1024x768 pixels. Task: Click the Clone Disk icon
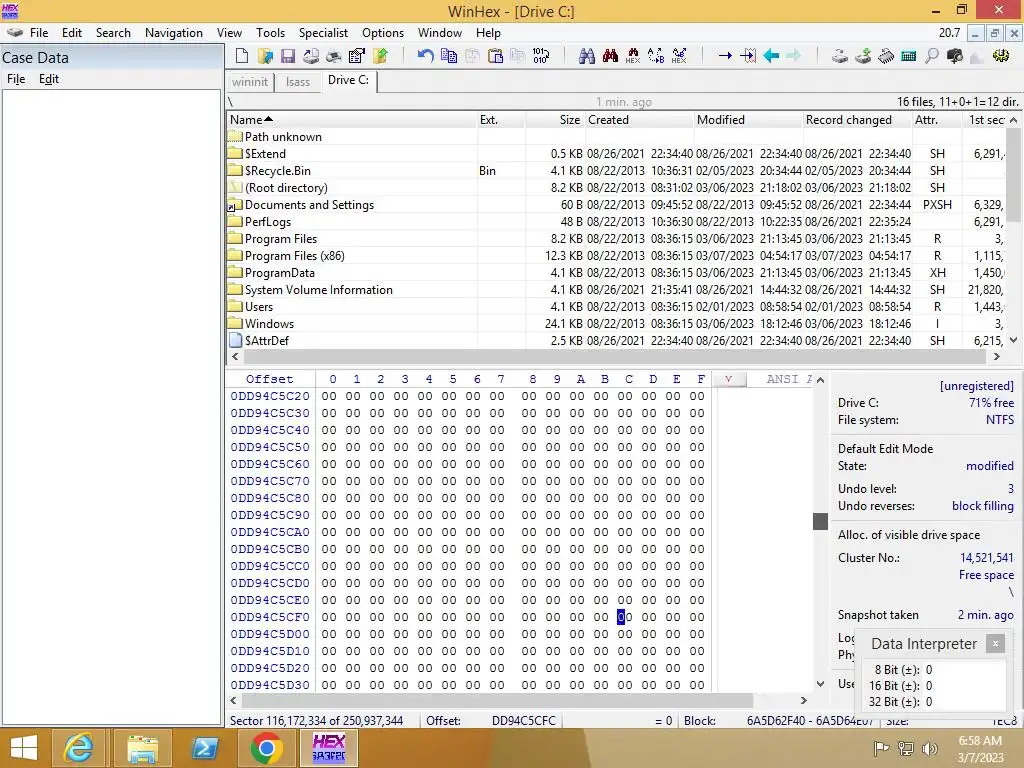863,56
